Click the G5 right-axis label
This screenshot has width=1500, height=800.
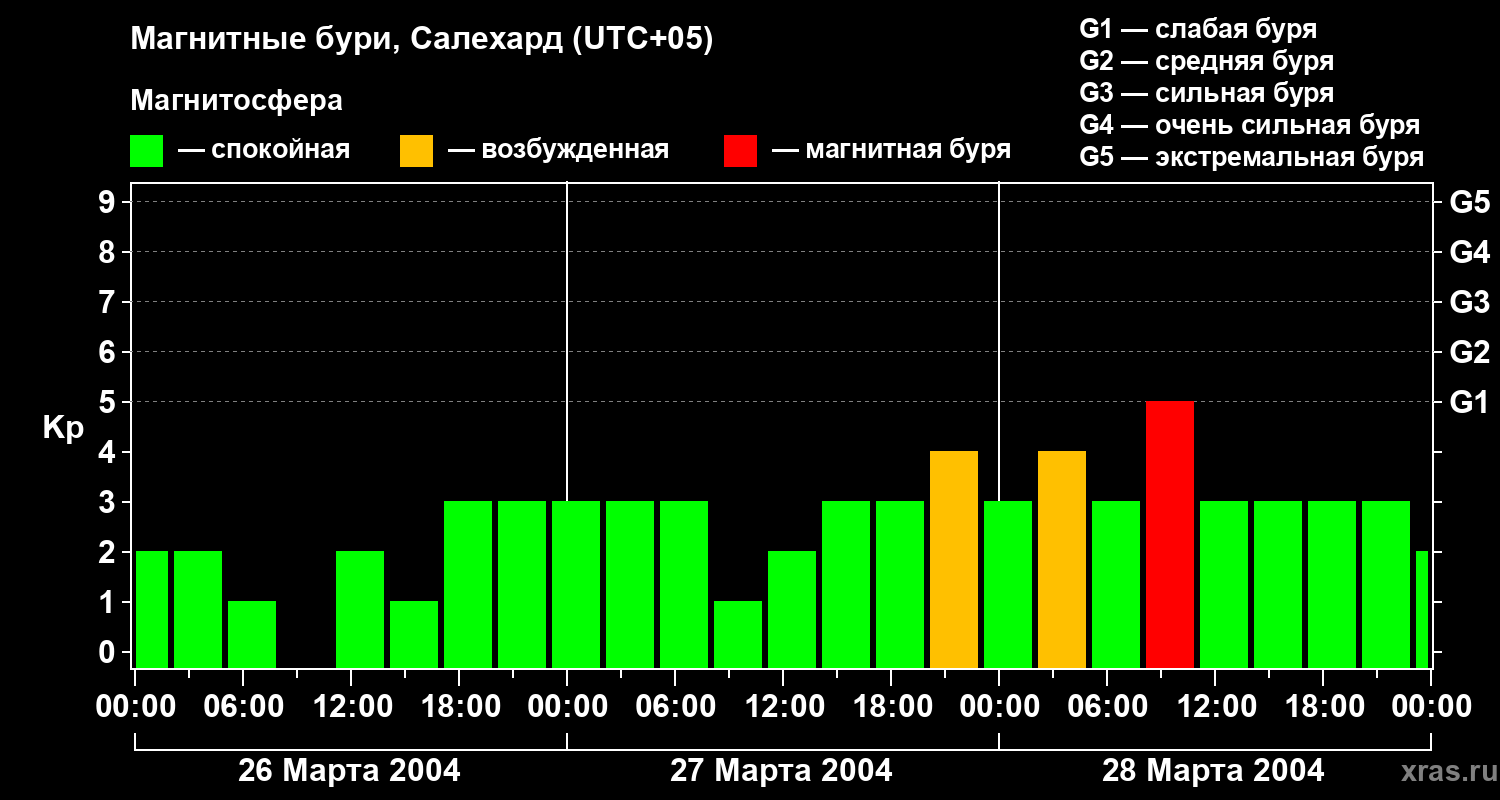pos(1469,202)
